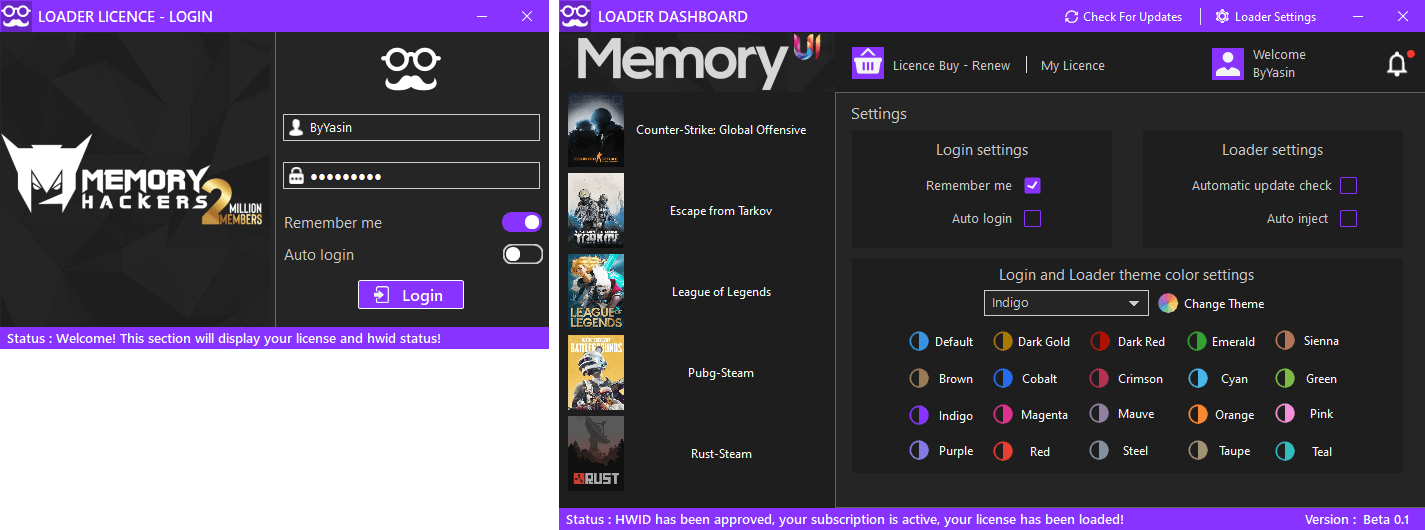Select Pubg-Steam game cover

[x=596, y=373]
